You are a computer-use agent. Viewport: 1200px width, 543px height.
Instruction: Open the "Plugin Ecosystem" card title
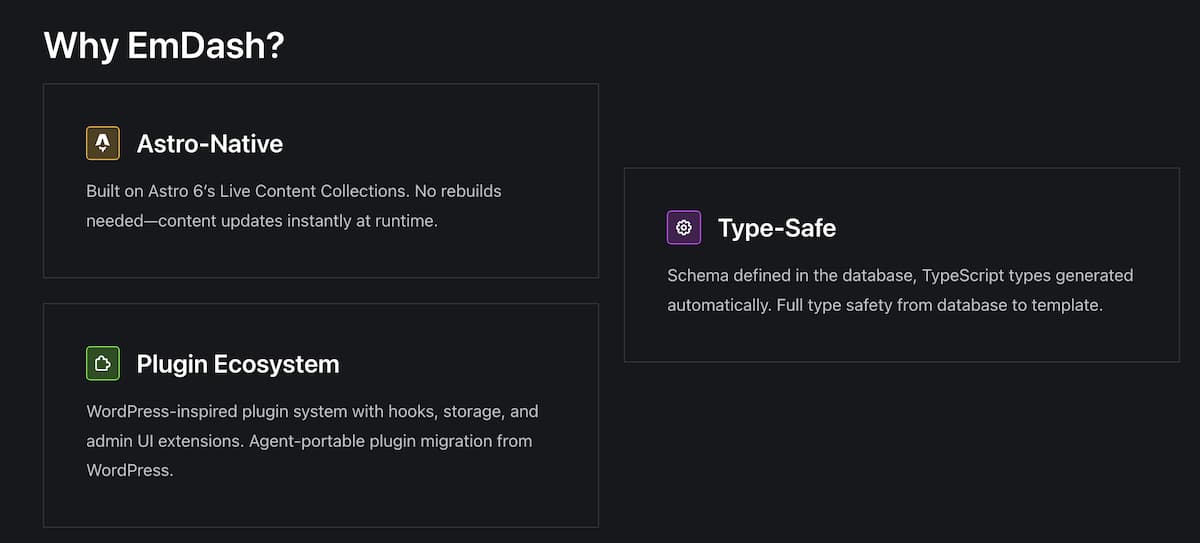238,364
